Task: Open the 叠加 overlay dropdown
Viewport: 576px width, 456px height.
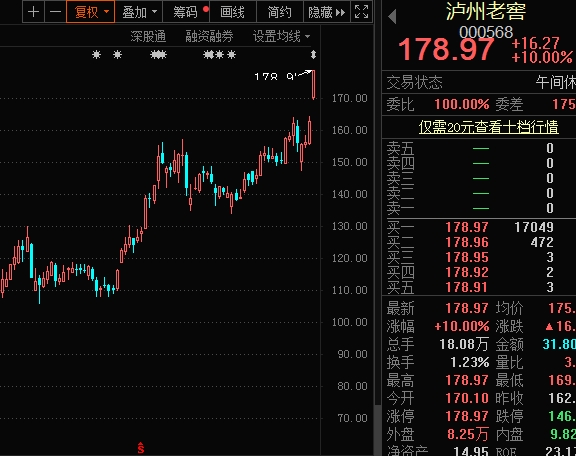Action: point(139,12)
